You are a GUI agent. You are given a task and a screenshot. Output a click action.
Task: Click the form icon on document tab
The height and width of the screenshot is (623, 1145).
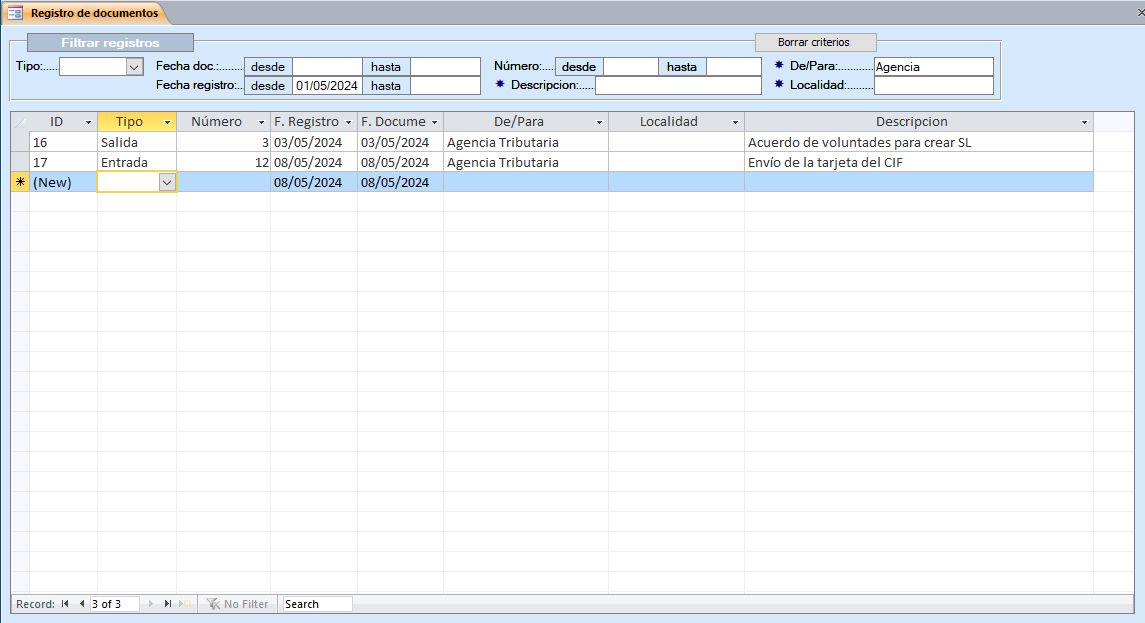(x=15, y=13)
